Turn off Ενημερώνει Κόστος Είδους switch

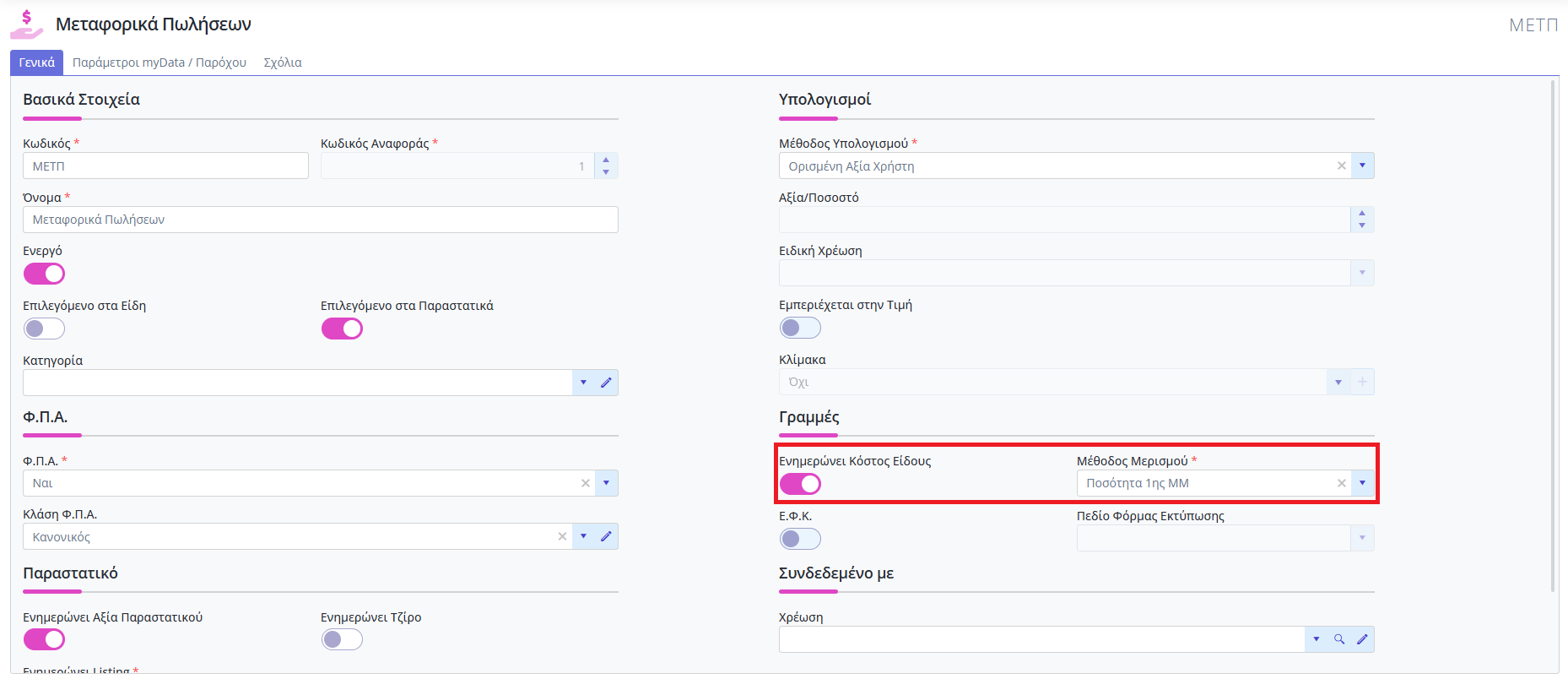coord(800,484)
